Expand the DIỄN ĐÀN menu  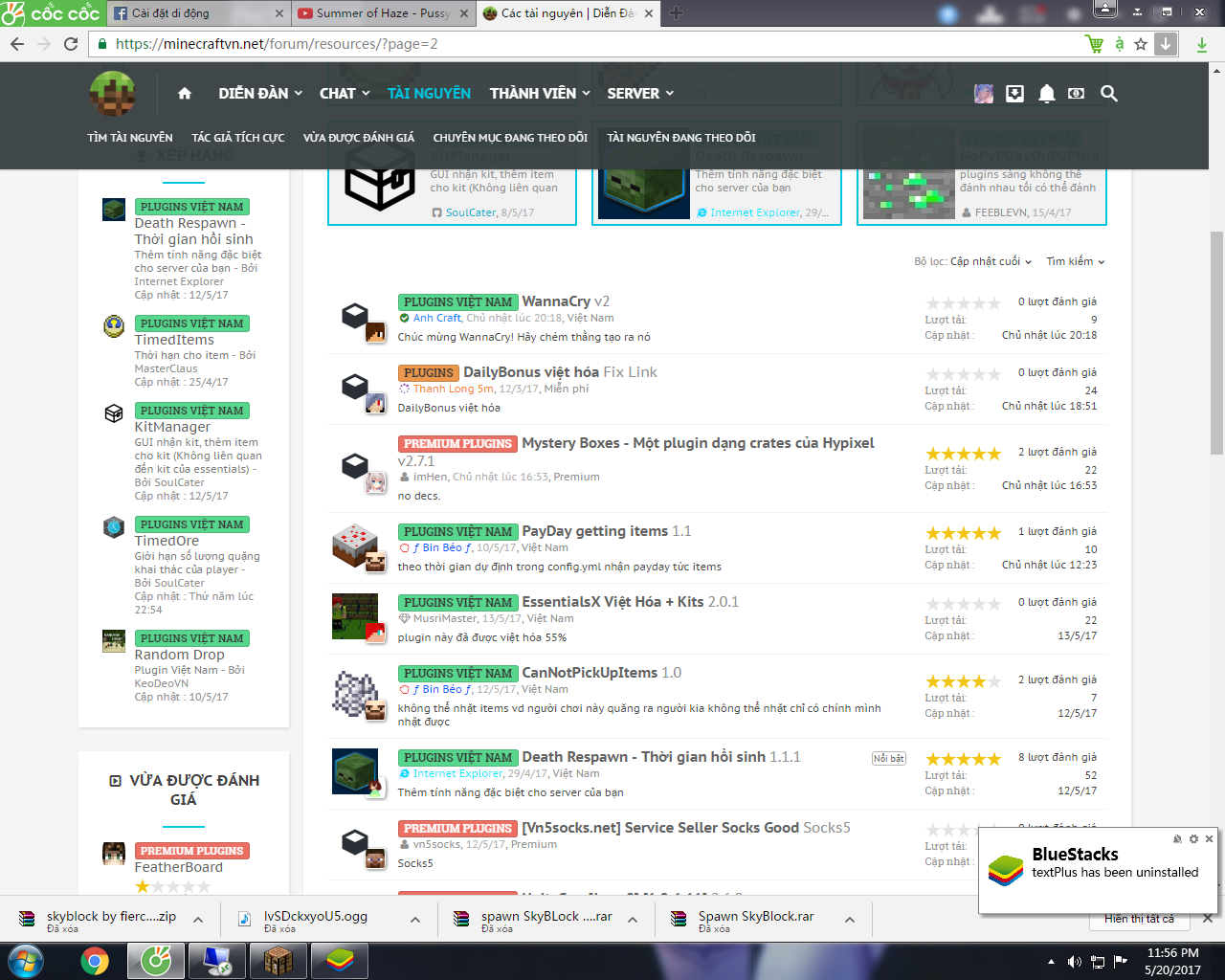click(x=260, y=93)
